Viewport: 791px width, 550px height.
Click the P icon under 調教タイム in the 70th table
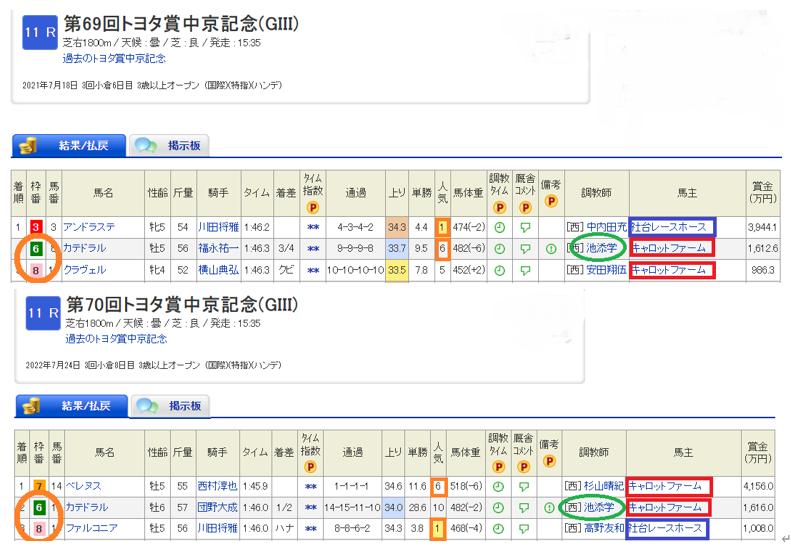pyautogui.click(x=498, y=466)
